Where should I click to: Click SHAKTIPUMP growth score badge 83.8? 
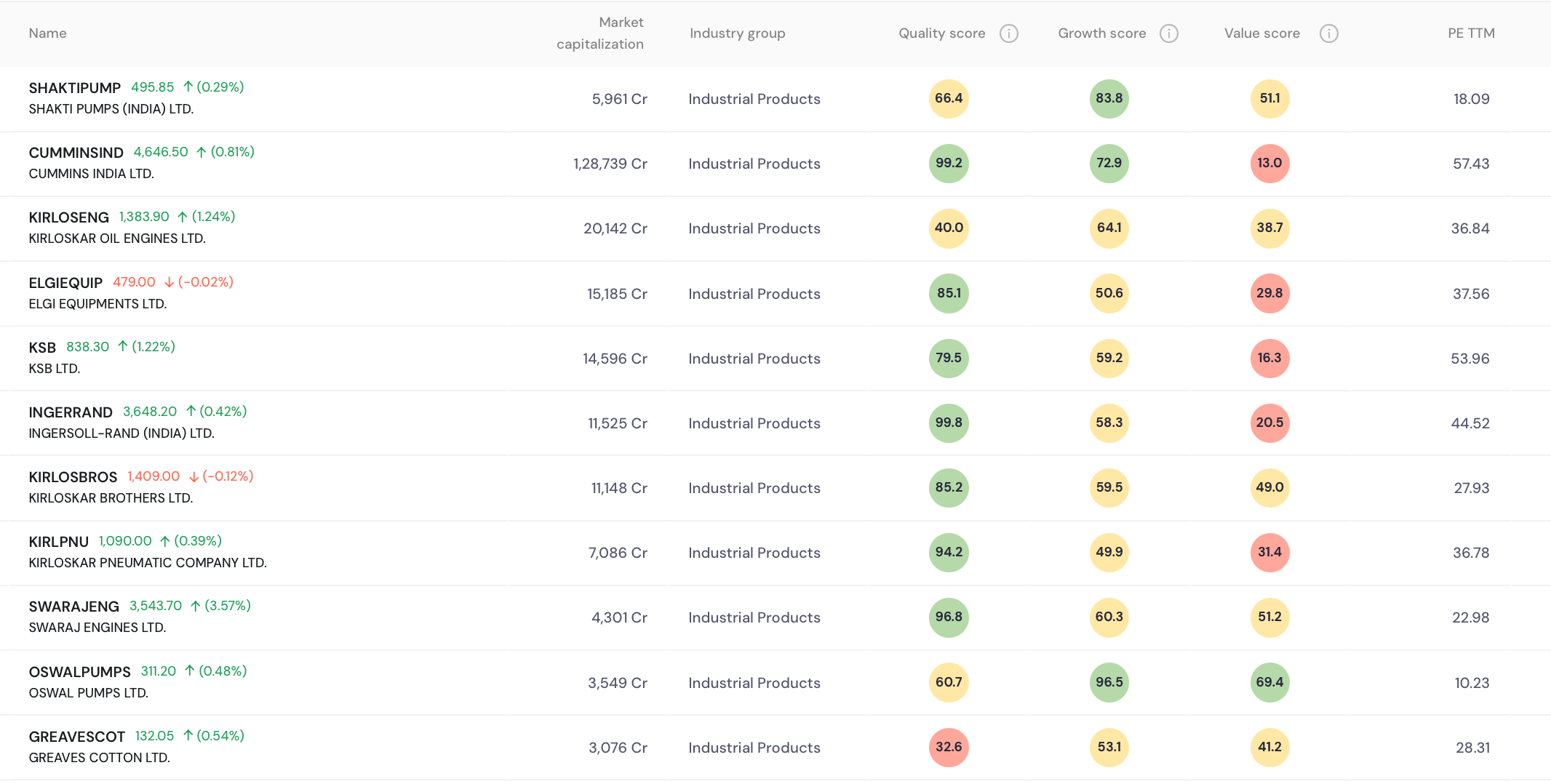pos(1109,98)
